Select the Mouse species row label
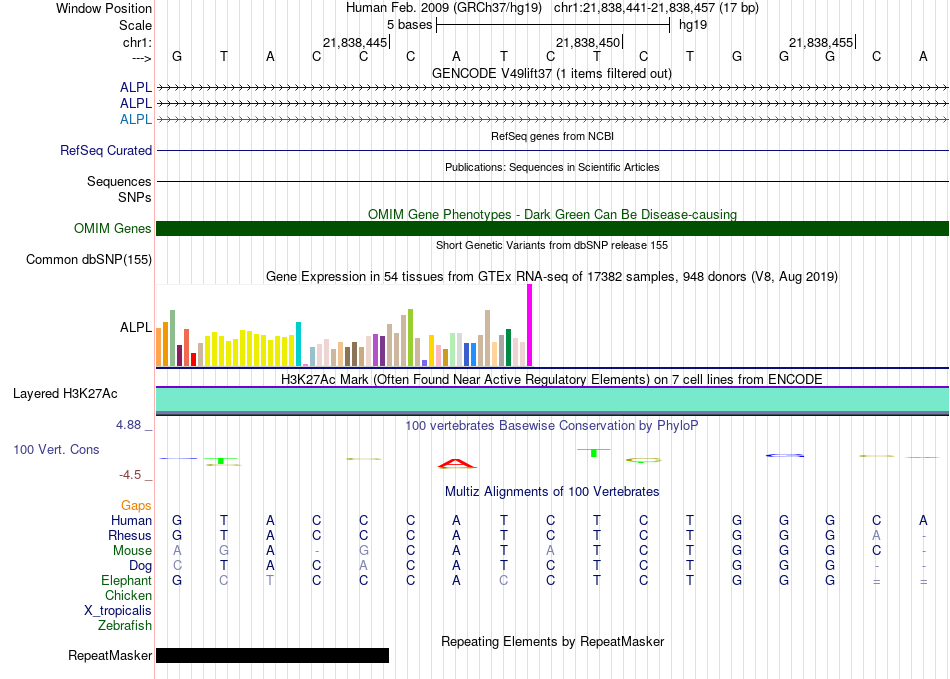 [x=132, y=551]
